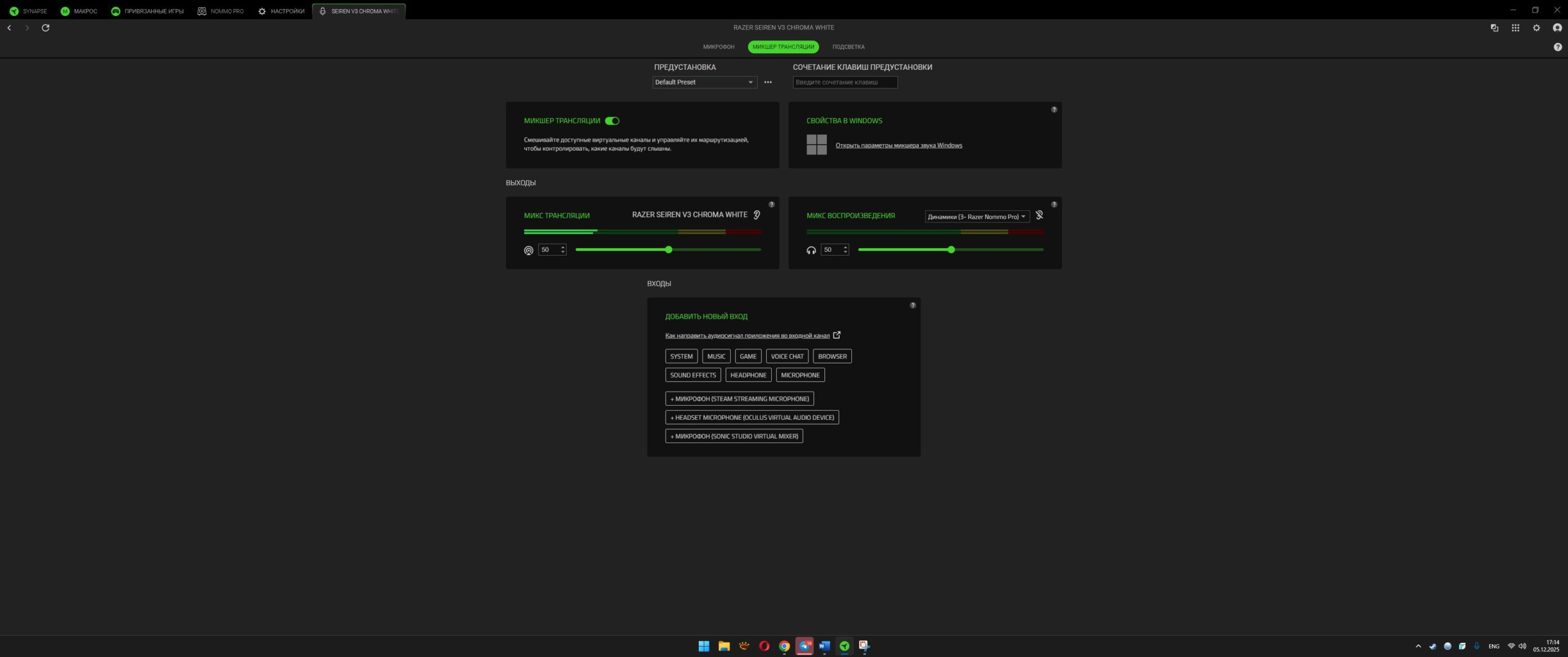
Task: Open the Подсветка sub-tab
Action: coord(848,47)
